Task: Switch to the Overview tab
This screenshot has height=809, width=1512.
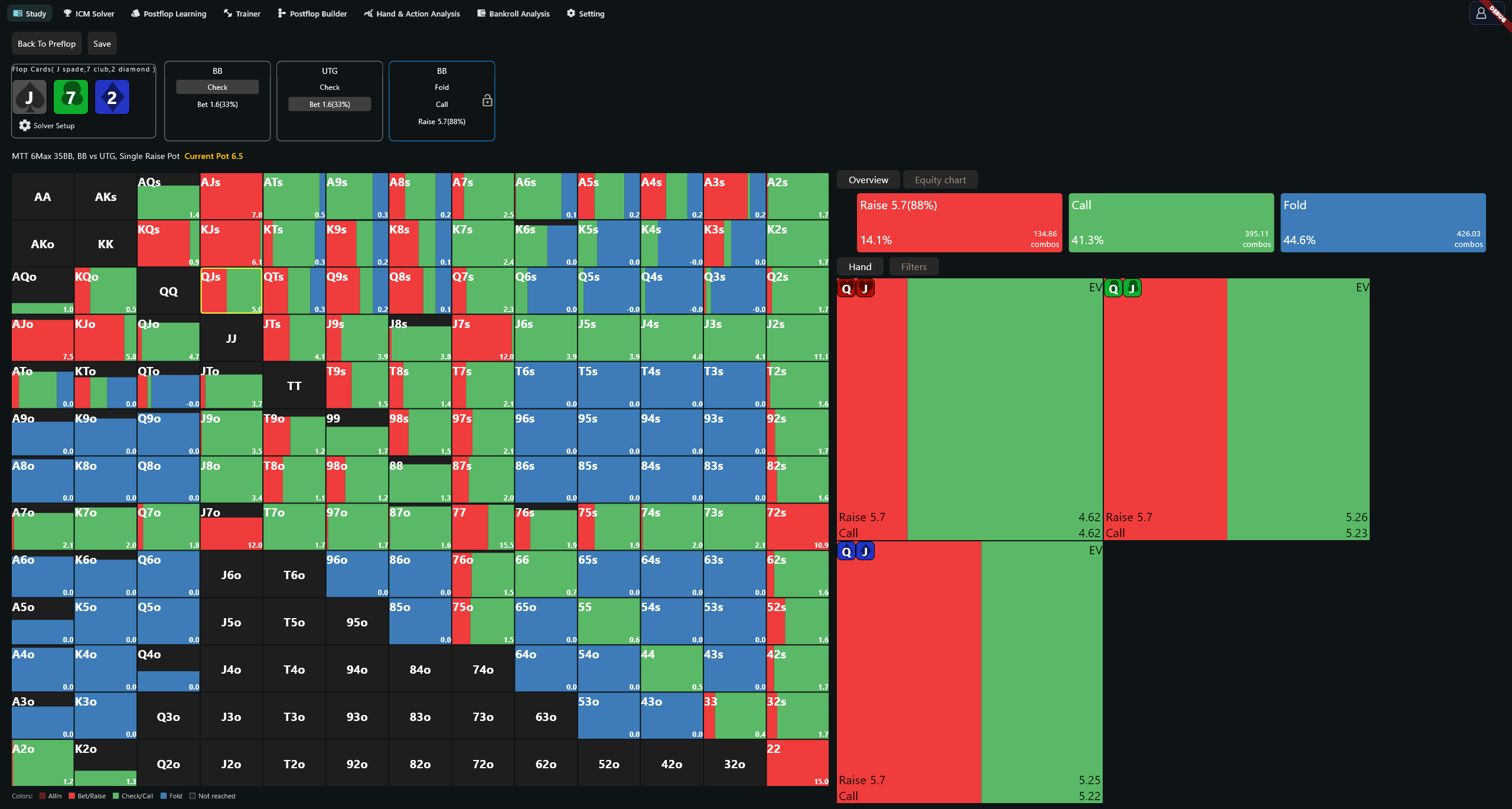Action: pos(868,180)
